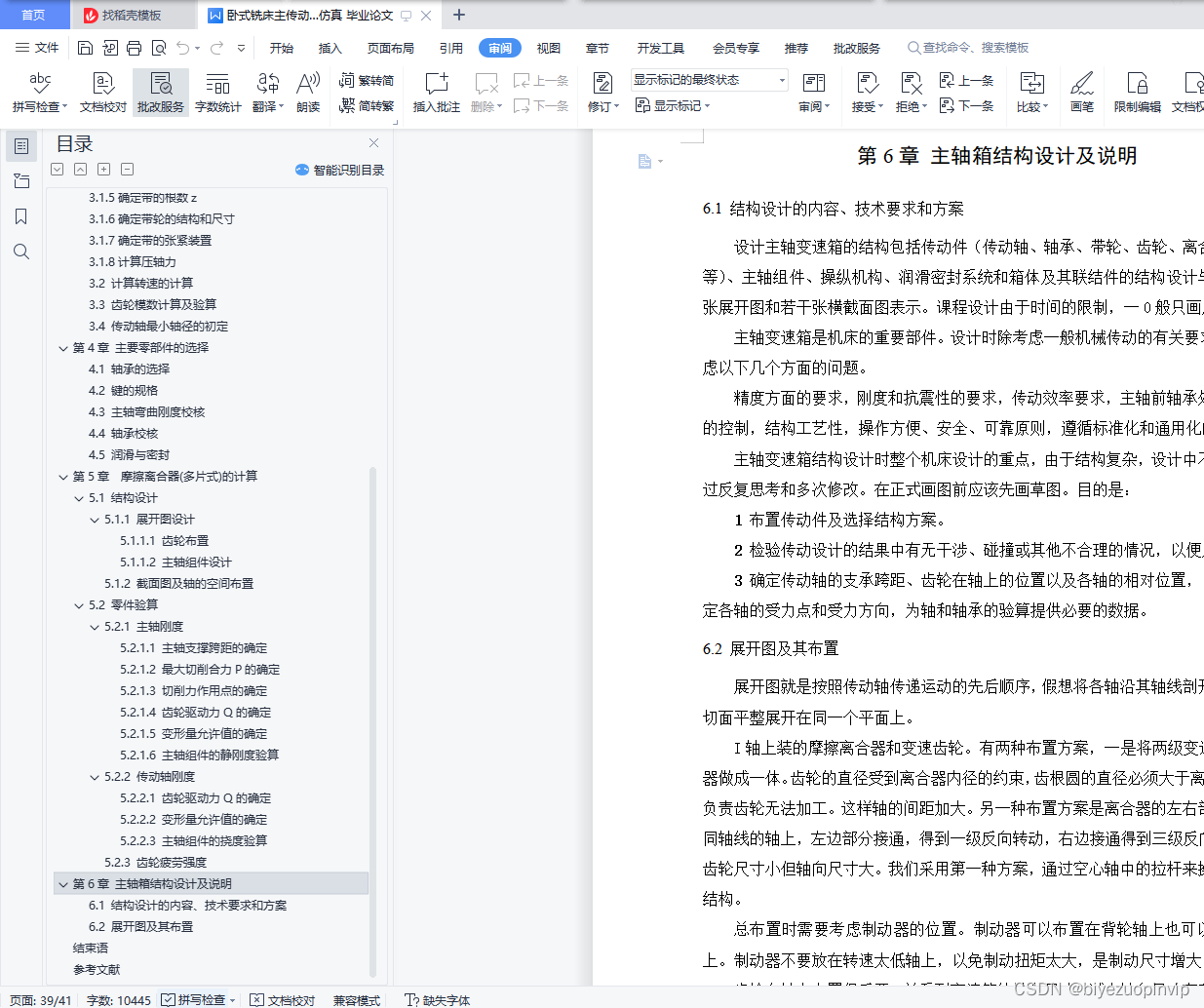Image resolution: width=1204 pixels, height=1008 pixels.
Task: Open quick access toolbar customize arrow
Action: coord(241,48)
